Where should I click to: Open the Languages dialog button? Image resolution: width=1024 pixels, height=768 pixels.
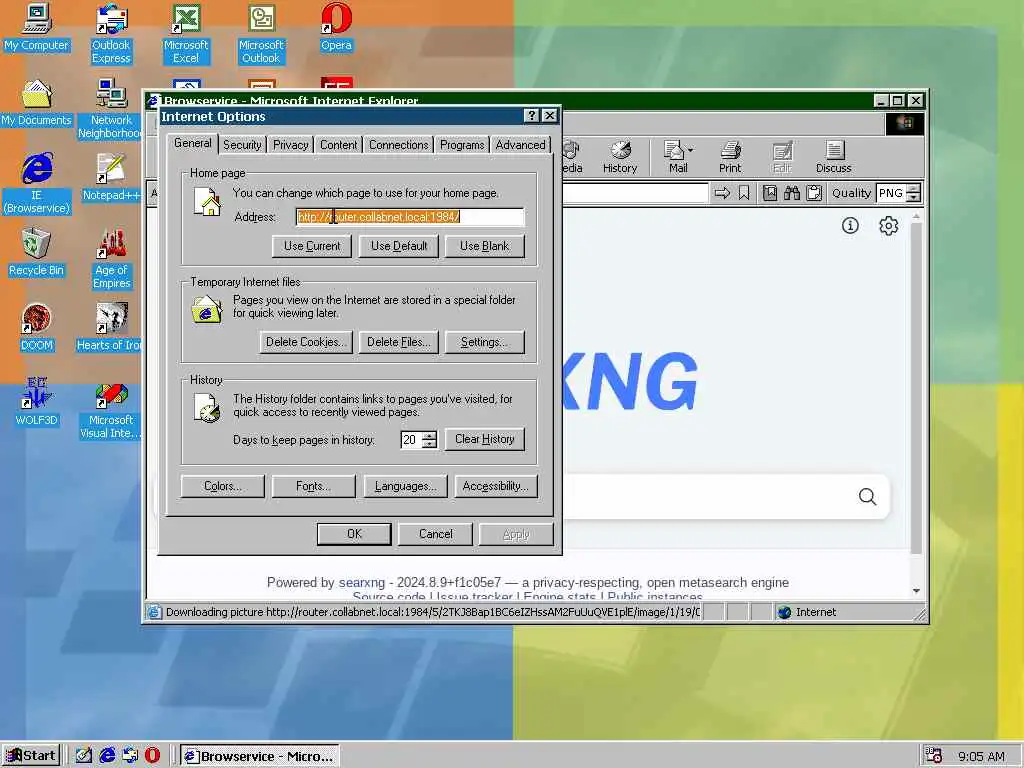405,486
